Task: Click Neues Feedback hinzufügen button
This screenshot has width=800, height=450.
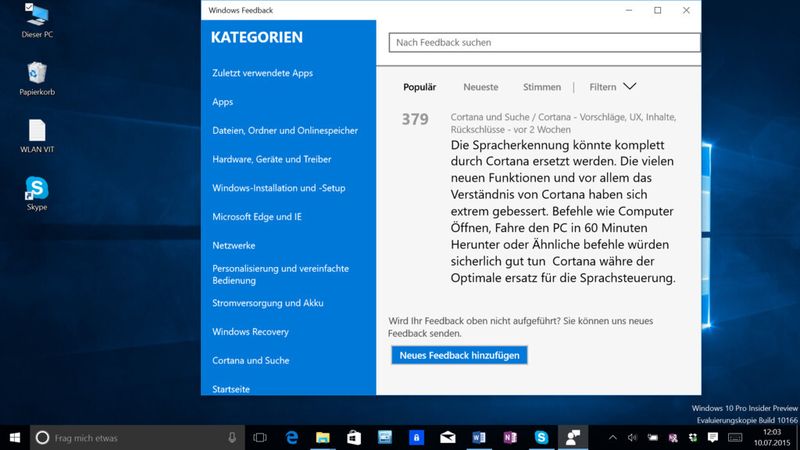Action: [459, 355]
